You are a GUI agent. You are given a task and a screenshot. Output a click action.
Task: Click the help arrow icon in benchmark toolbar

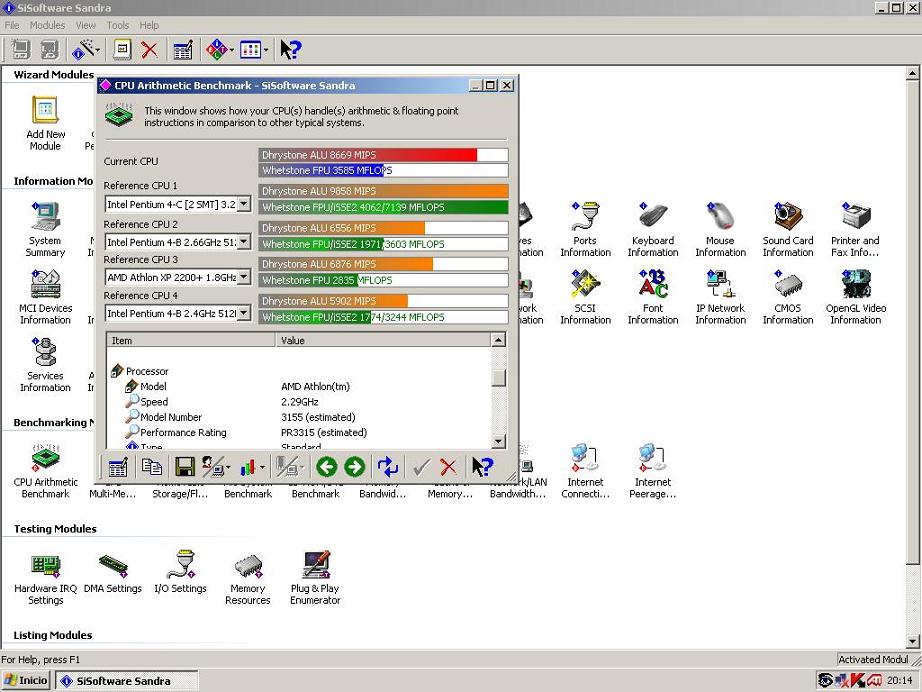[x=482, y=467]
